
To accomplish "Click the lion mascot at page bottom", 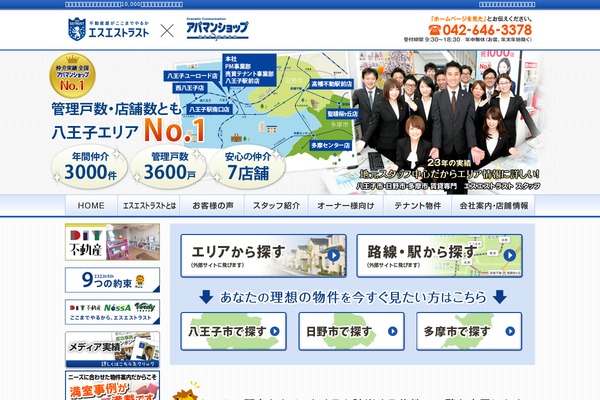I will tap(186, 391).
